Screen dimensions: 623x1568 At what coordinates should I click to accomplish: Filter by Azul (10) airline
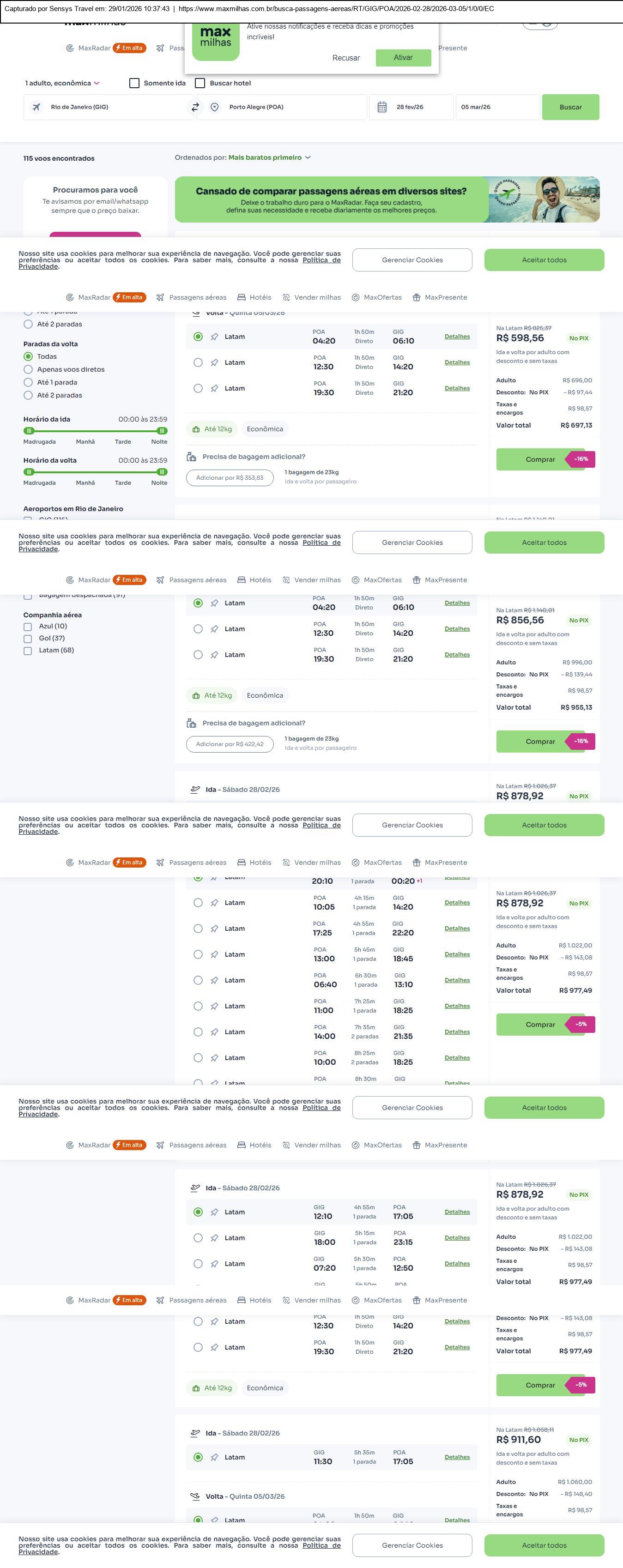tap(27, 627)
